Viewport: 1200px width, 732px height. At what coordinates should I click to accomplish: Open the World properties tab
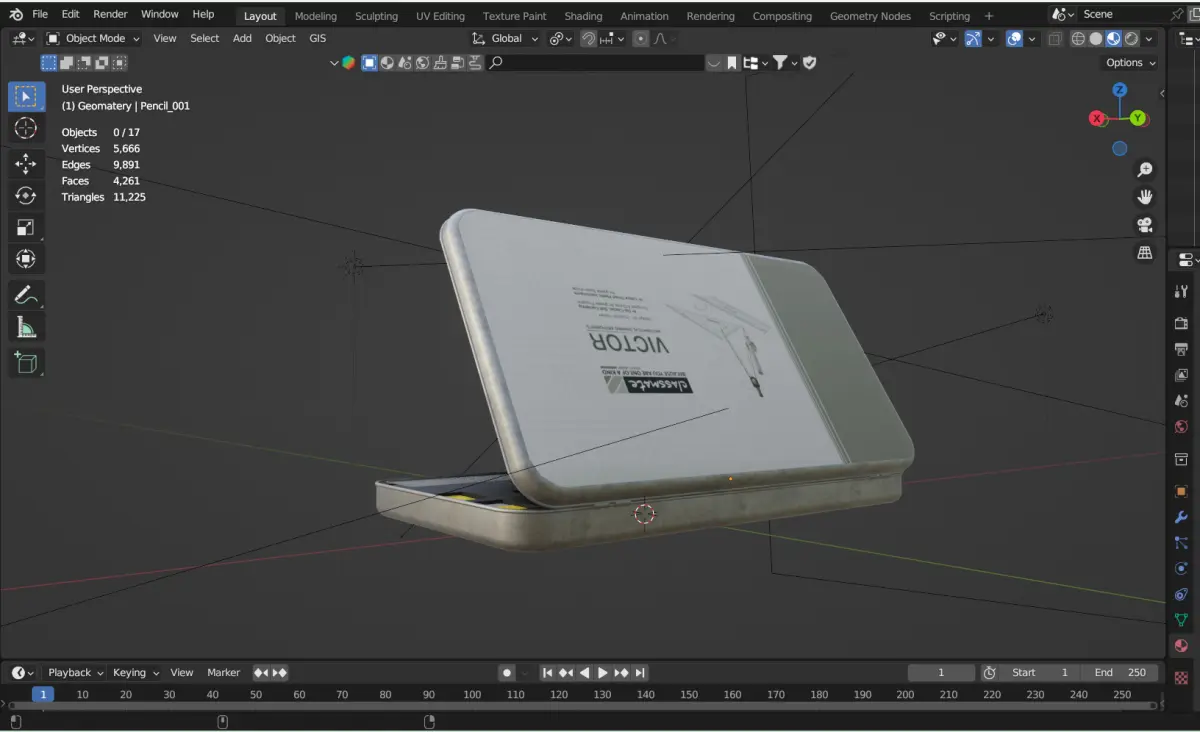click(1181, 427)
